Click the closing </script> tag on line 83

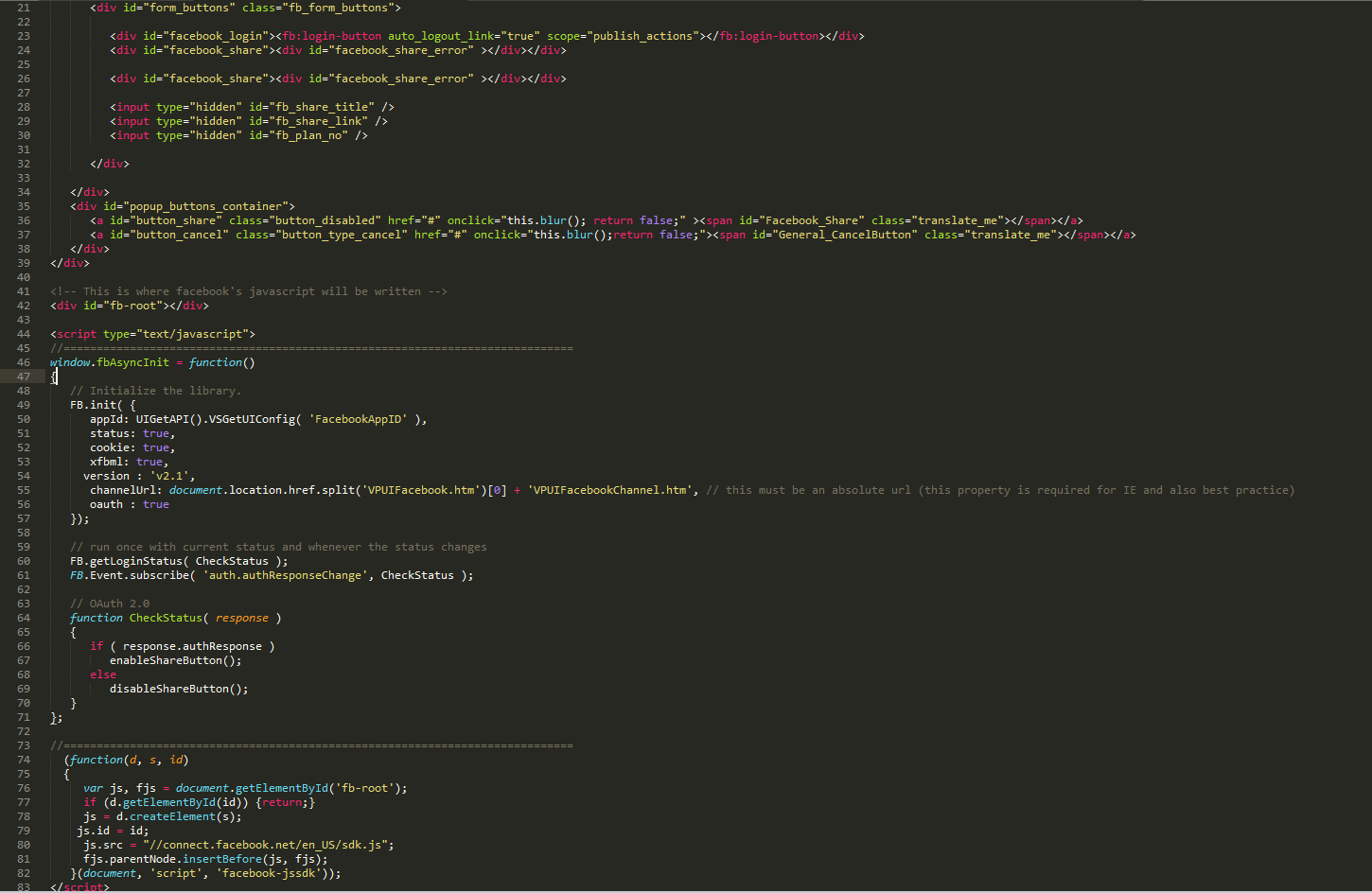[x=79, y=887]
